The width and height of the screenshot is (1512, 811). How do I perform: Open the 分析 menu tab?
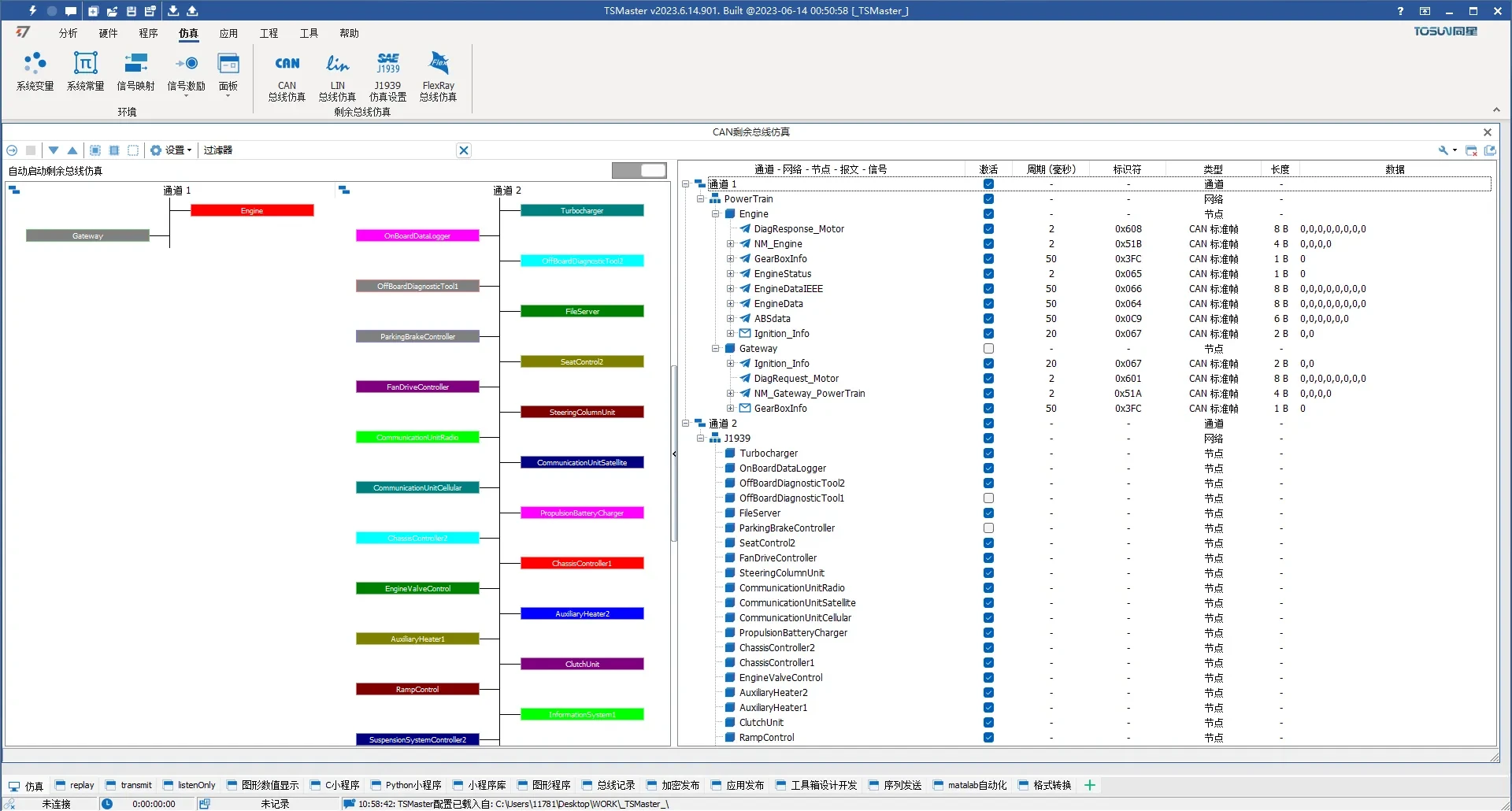[68, 33]
